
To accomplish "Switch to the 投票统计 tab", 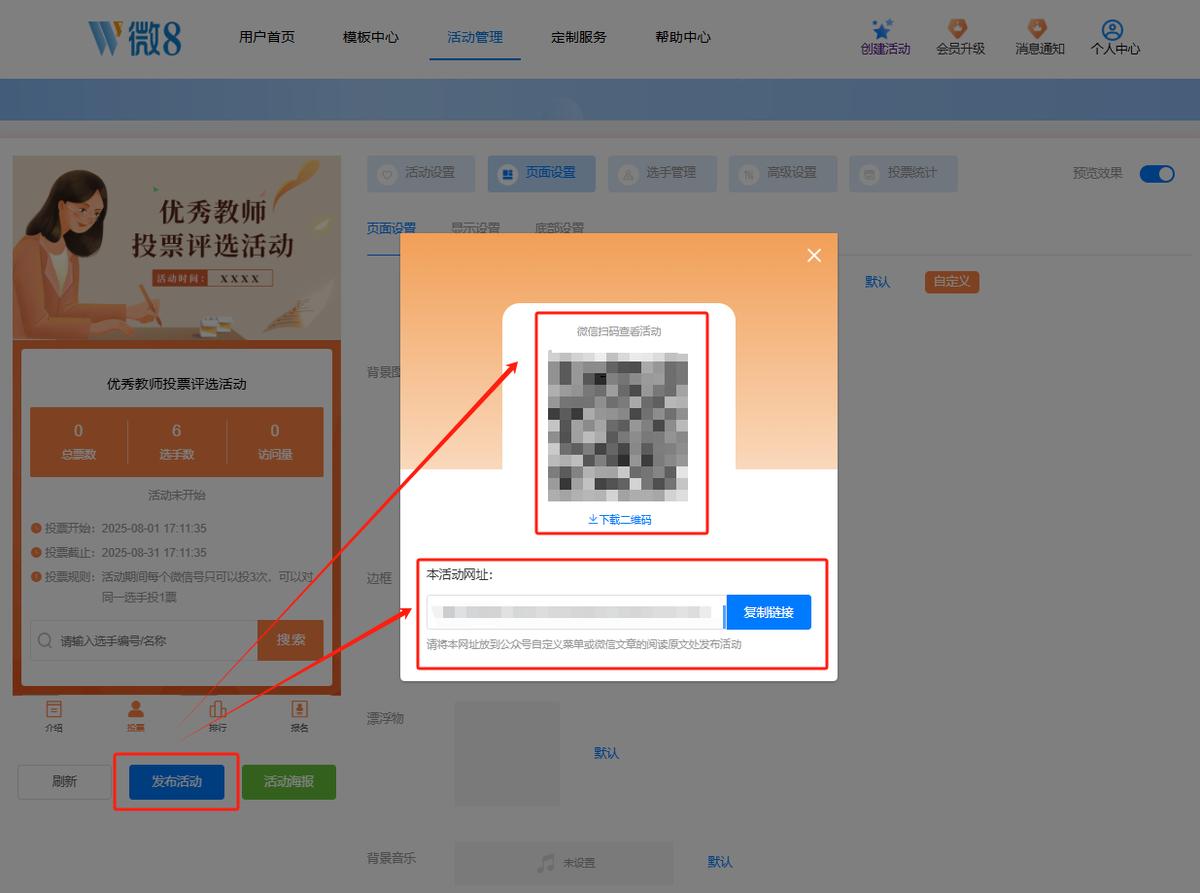I will pos(903,173).
